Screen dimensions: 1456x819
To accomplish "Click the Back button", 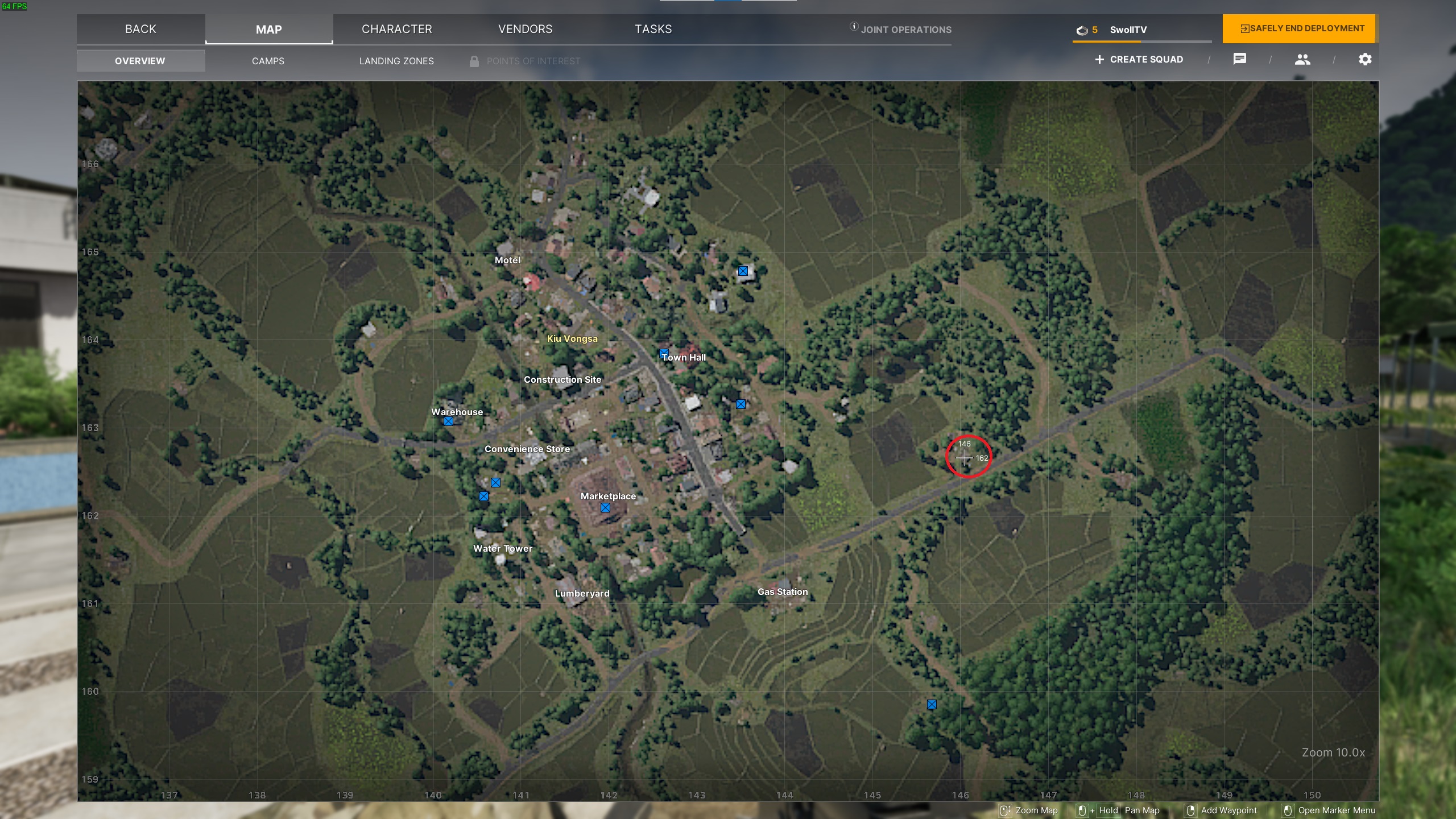I will point(140,29).
